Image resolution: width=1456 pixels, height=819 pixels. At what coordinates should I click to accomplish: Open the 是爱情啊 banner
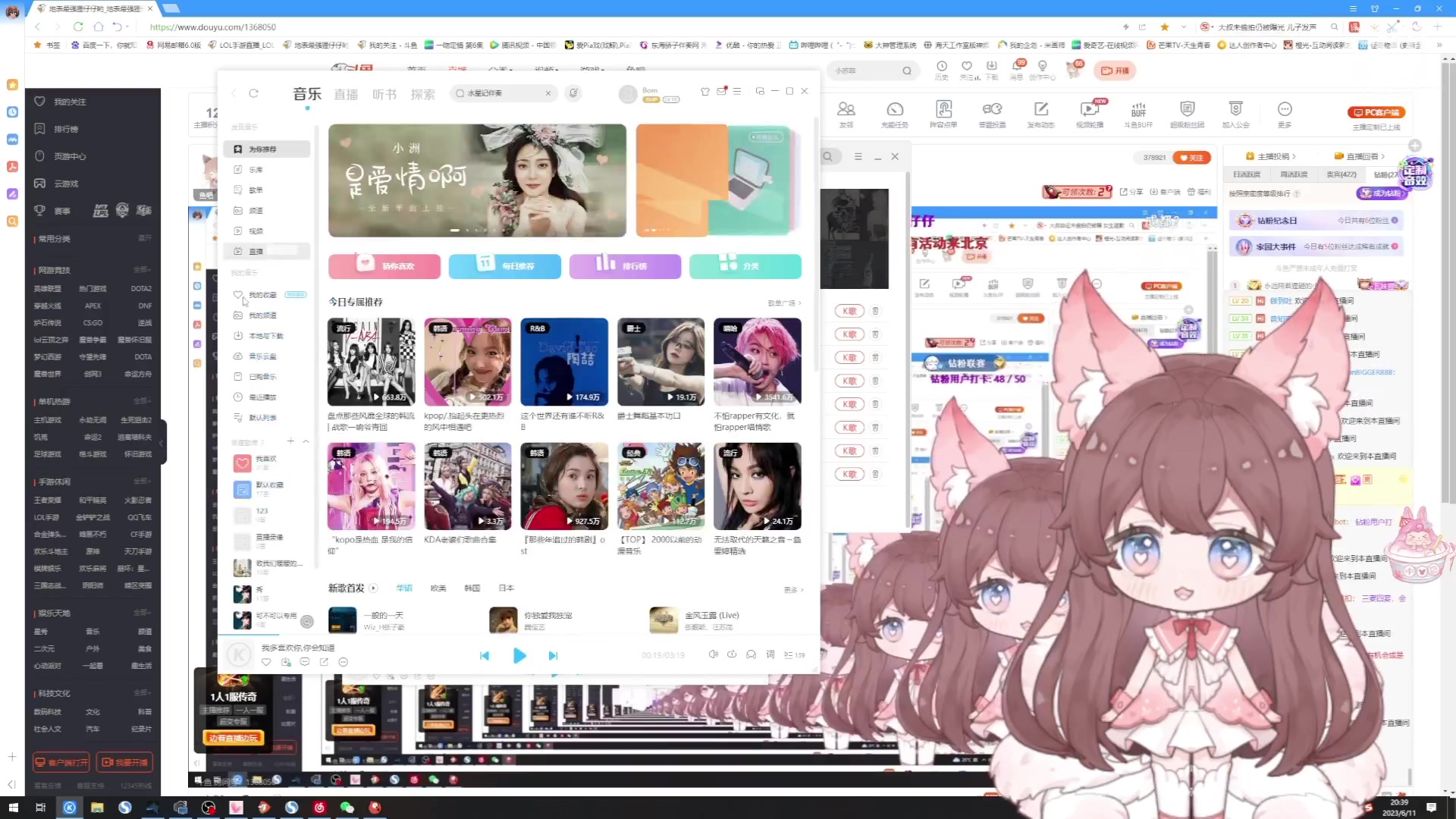click(477, 180)
